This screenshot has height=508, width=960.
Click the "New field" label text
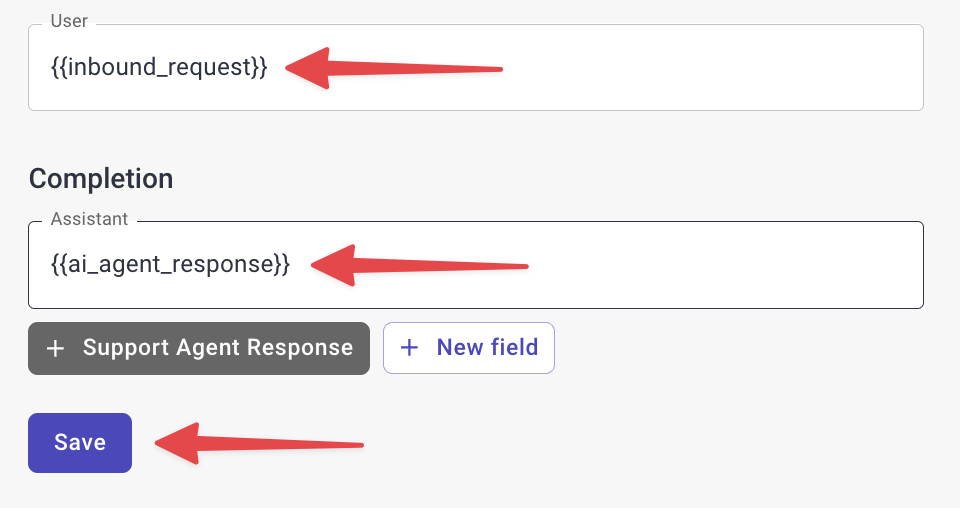tap(487, 348)
